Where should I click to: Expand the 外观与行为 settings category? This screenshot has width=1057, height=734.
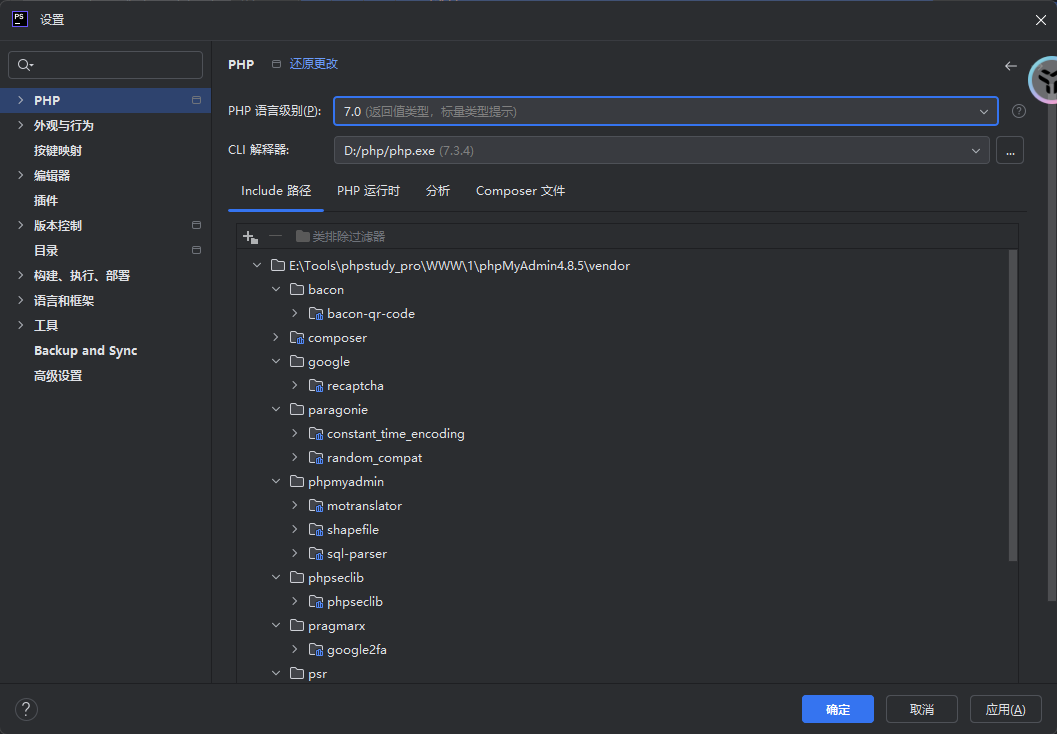(20, 125)
